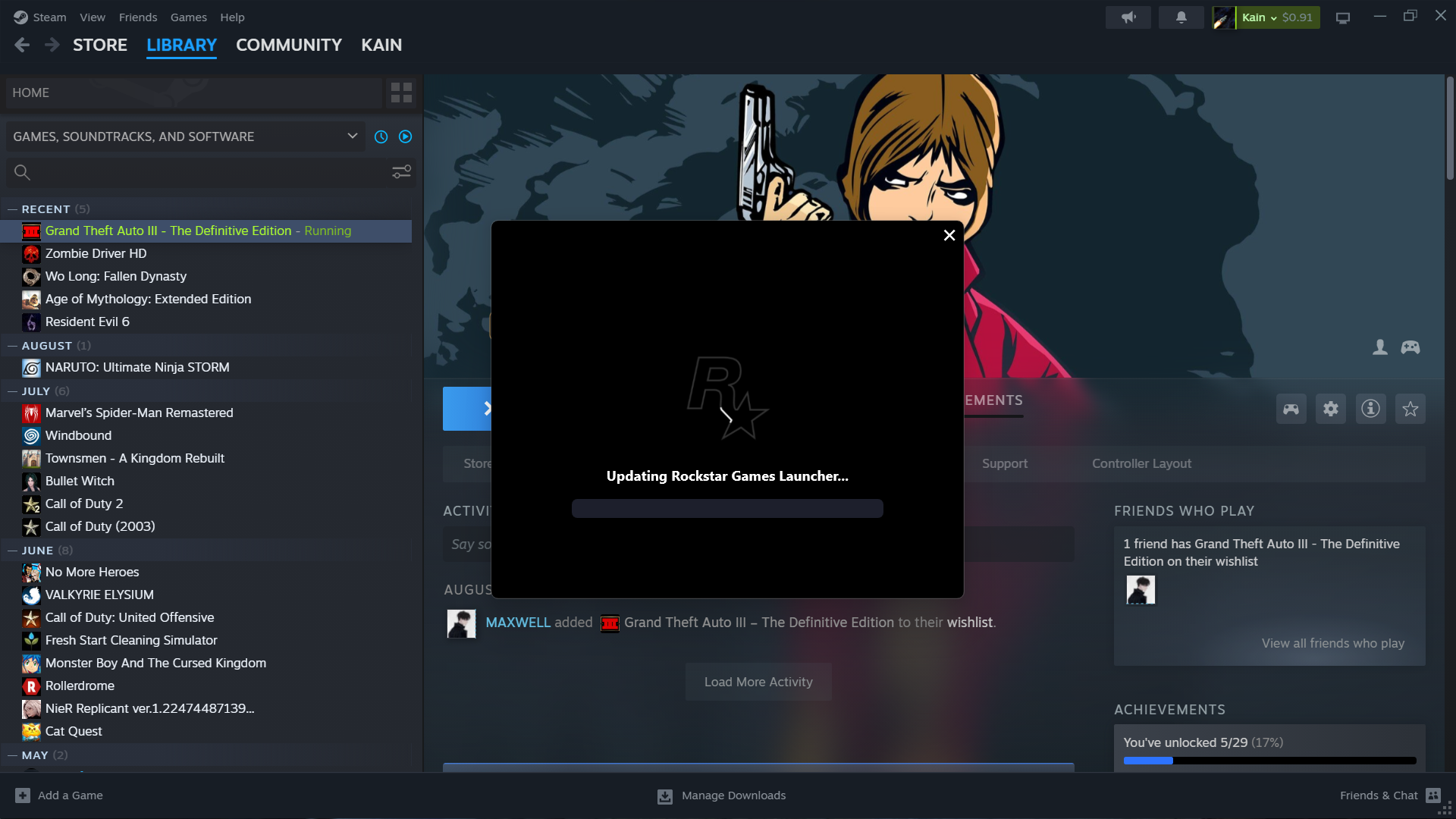Click Marvel's Spider-Man Remastered icon
Screen dimensions: 1456x819
point(31,413)
